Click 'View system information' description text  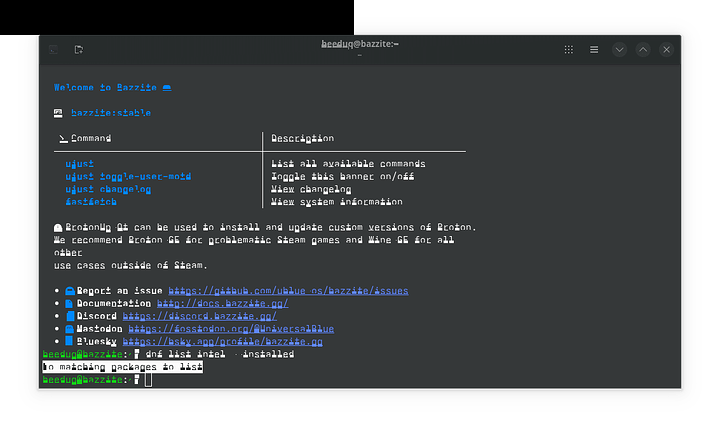coord(337,202)
